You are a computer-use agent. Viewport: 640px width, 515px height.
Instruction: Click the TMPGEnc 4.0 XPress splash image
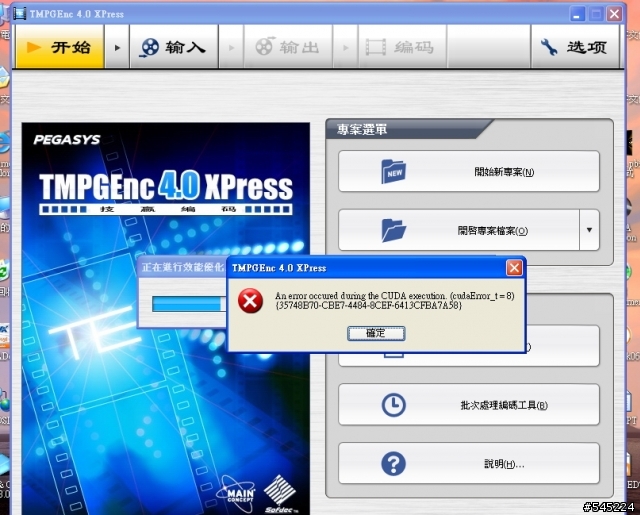click(x=166, y=318)
